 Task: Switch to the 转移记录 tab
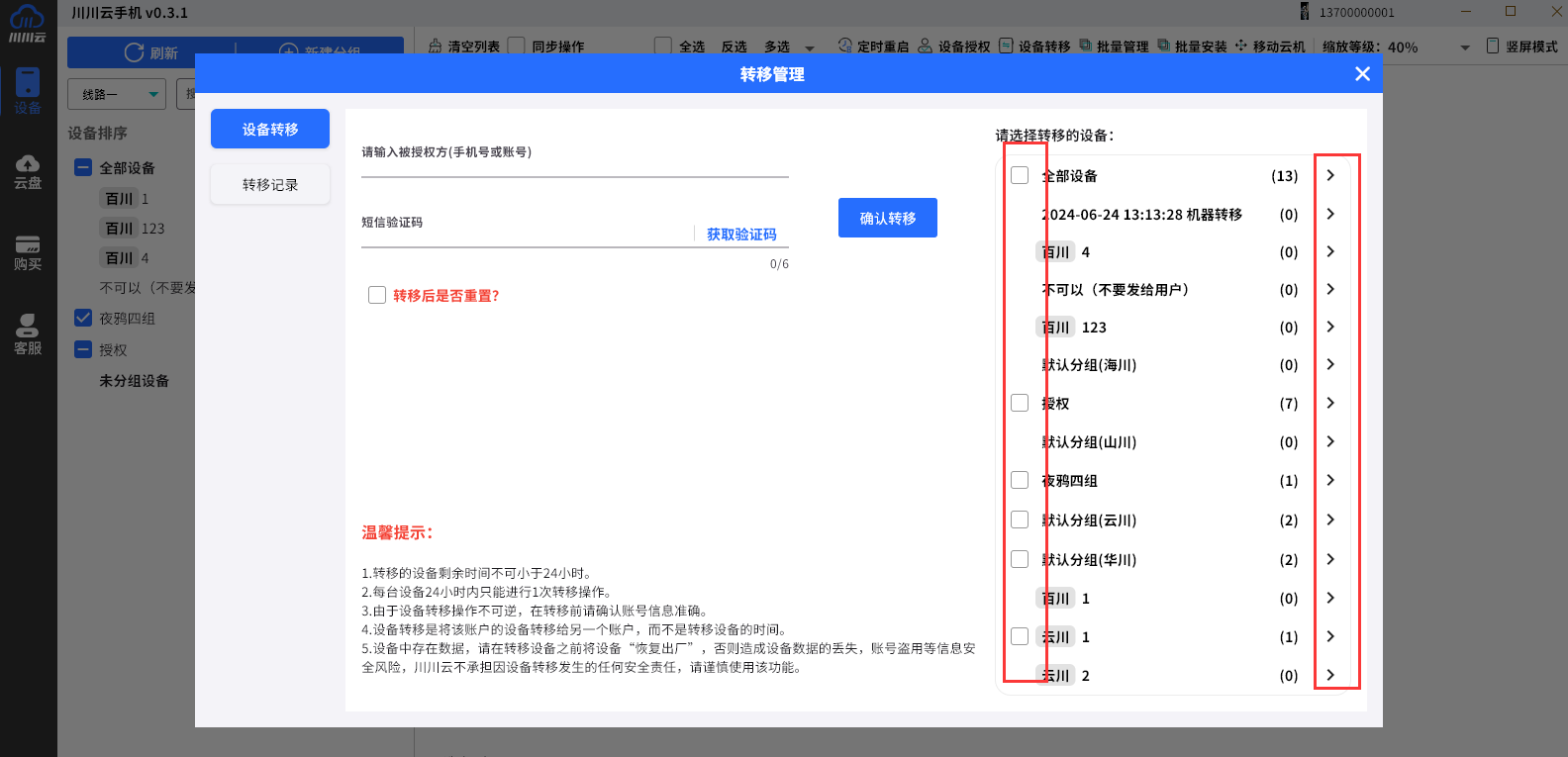270,185
